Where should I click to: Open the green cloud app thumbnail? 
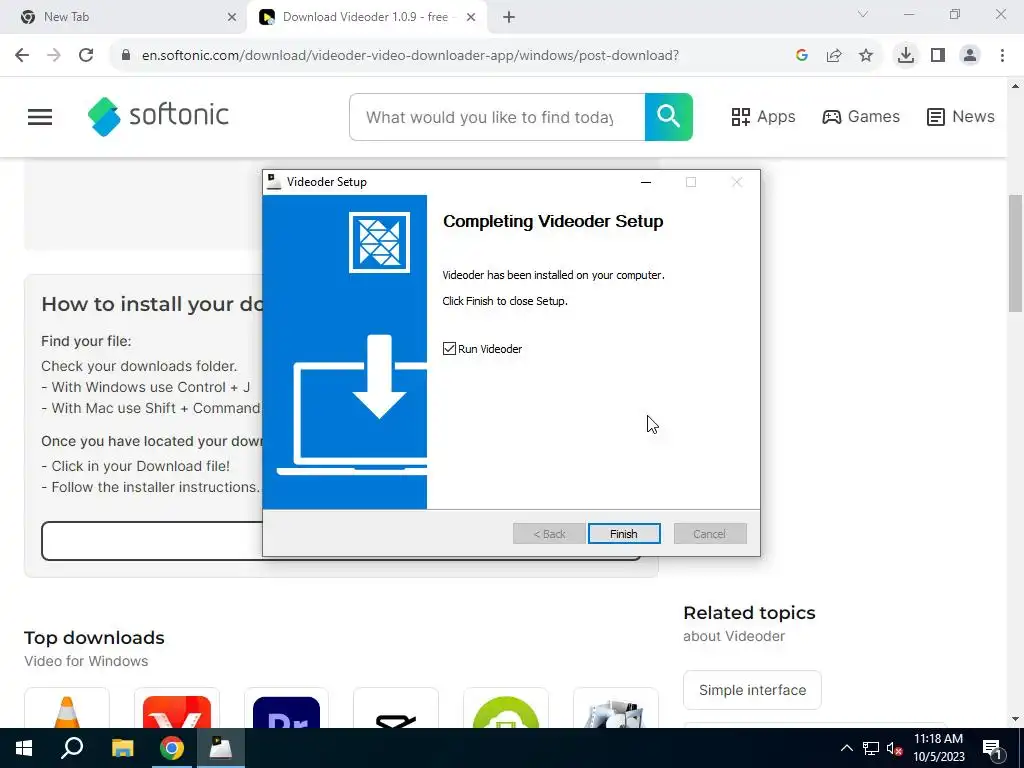(505, 708)
